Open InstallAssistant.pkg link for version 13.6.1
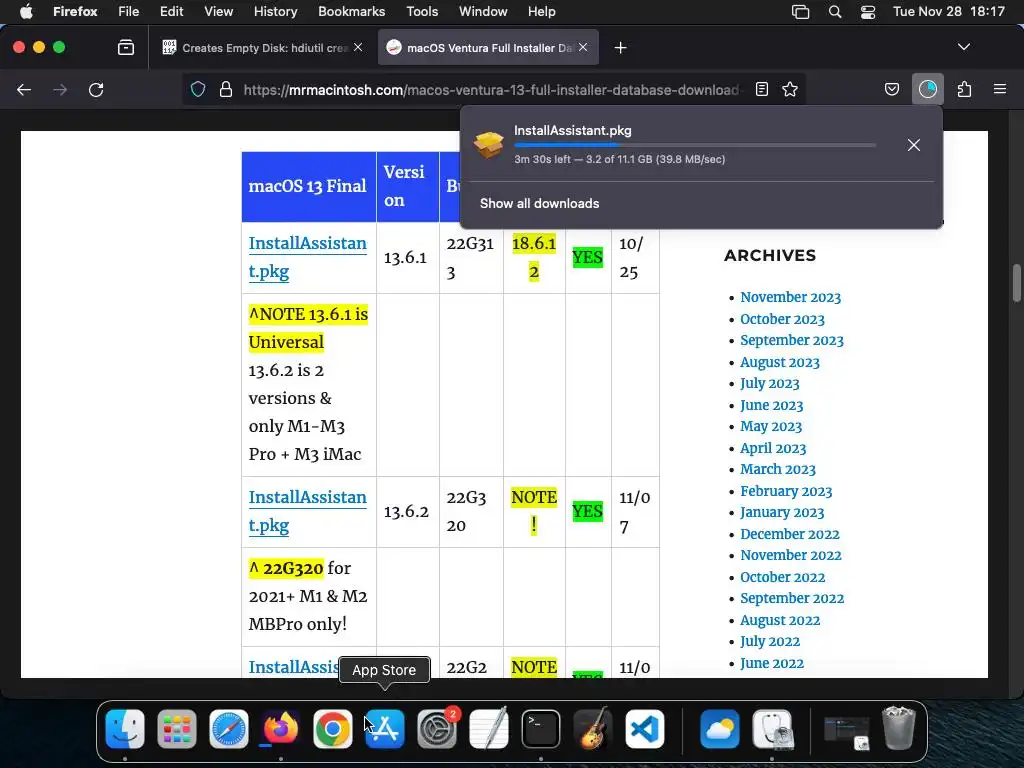1024x768 pixels. pyautogui.click(x=308, y=257)
